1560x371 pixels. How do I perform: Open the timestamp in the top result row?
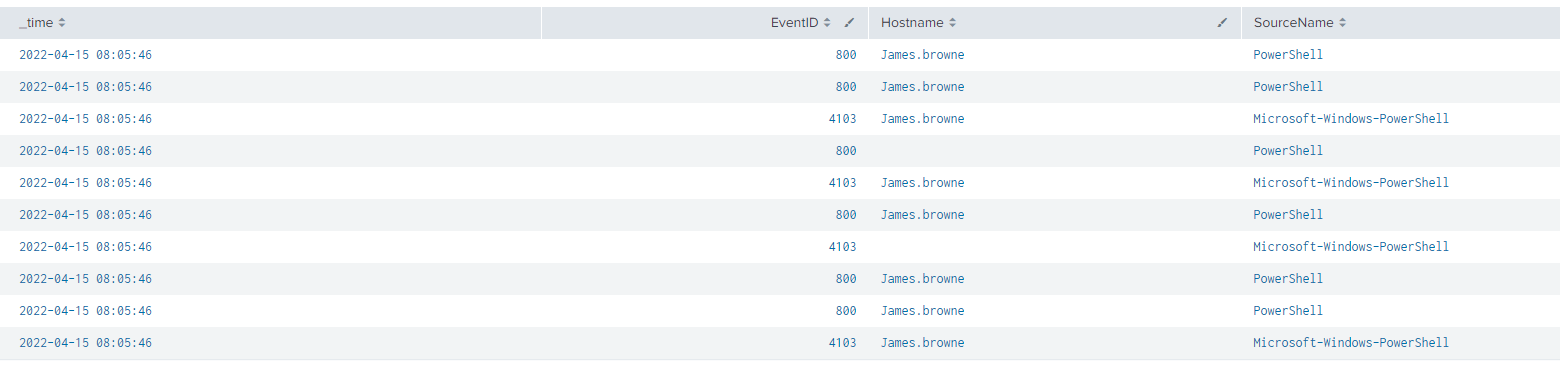coord(86,55)
